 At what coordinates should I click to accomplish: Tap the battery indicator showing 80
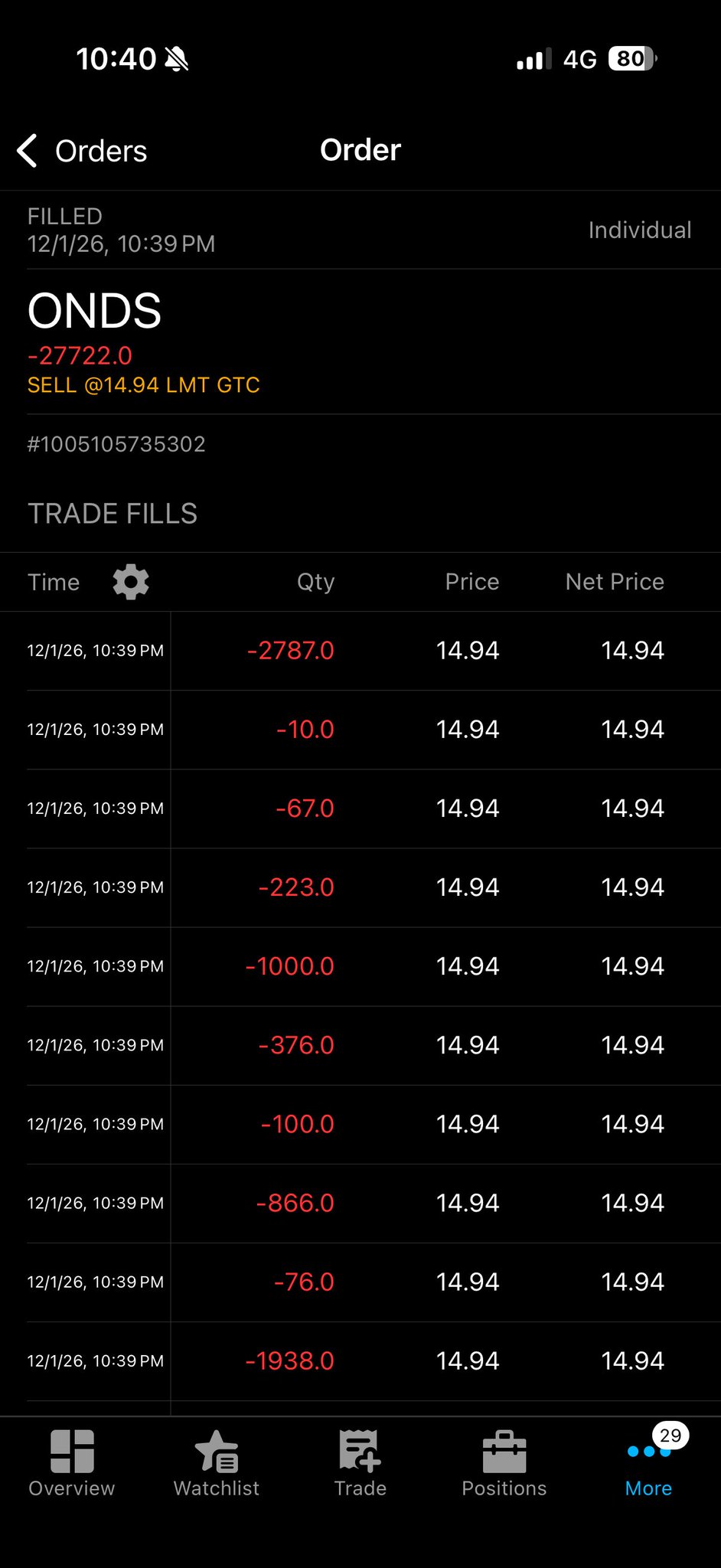click(631, 59)
